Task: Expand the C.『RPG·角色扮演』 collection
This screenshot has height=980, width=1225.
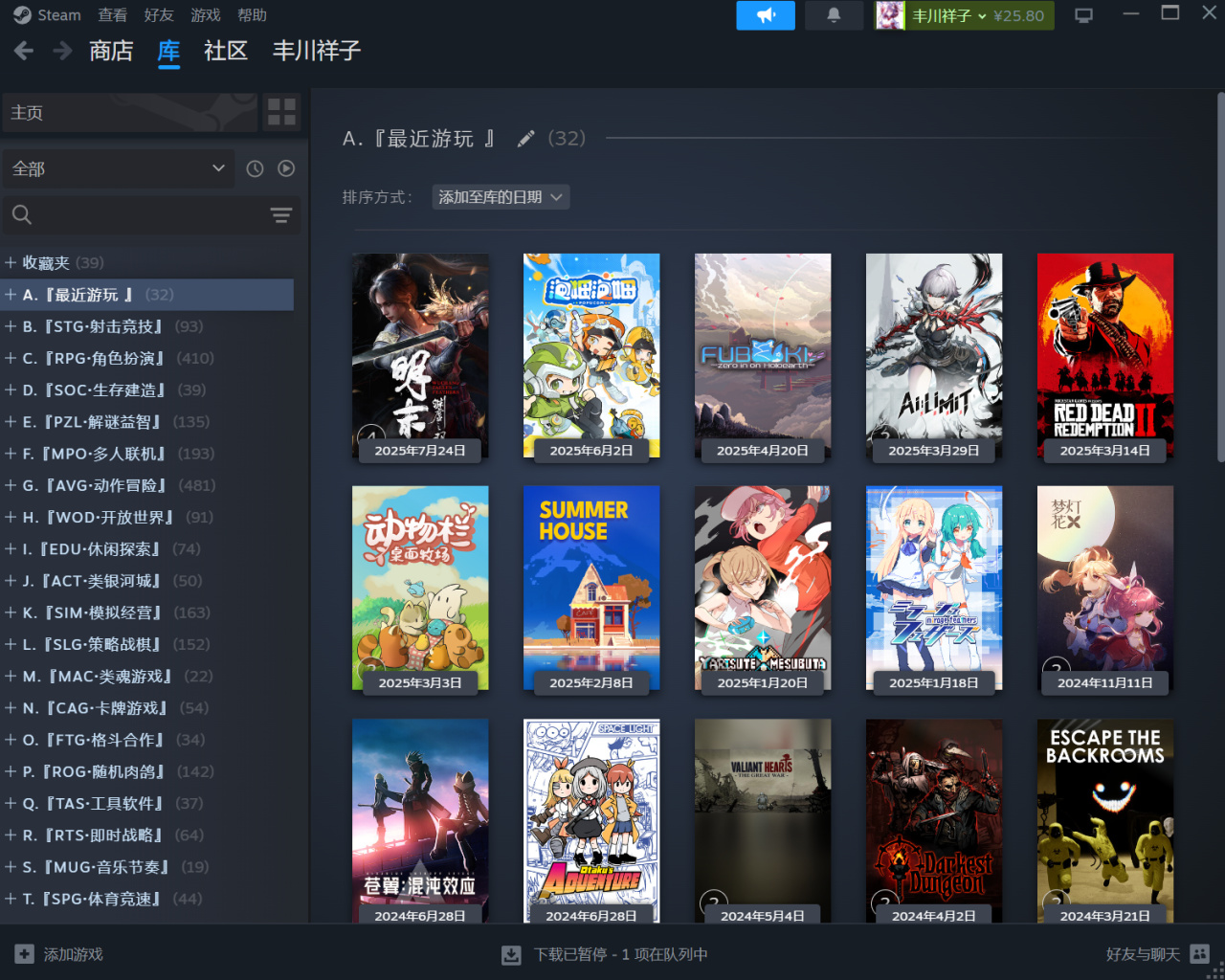Action: [10, 358]
